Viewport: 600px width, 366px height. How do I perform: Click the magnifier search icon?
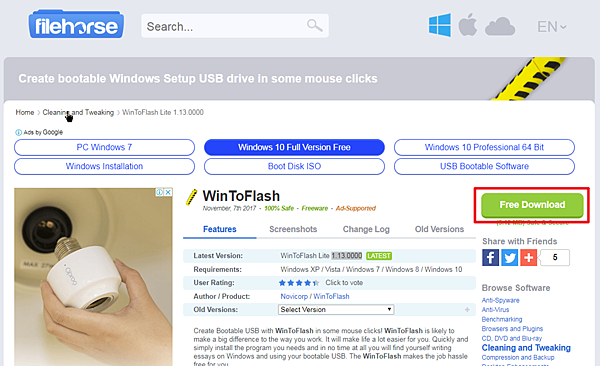pos(315,26)
